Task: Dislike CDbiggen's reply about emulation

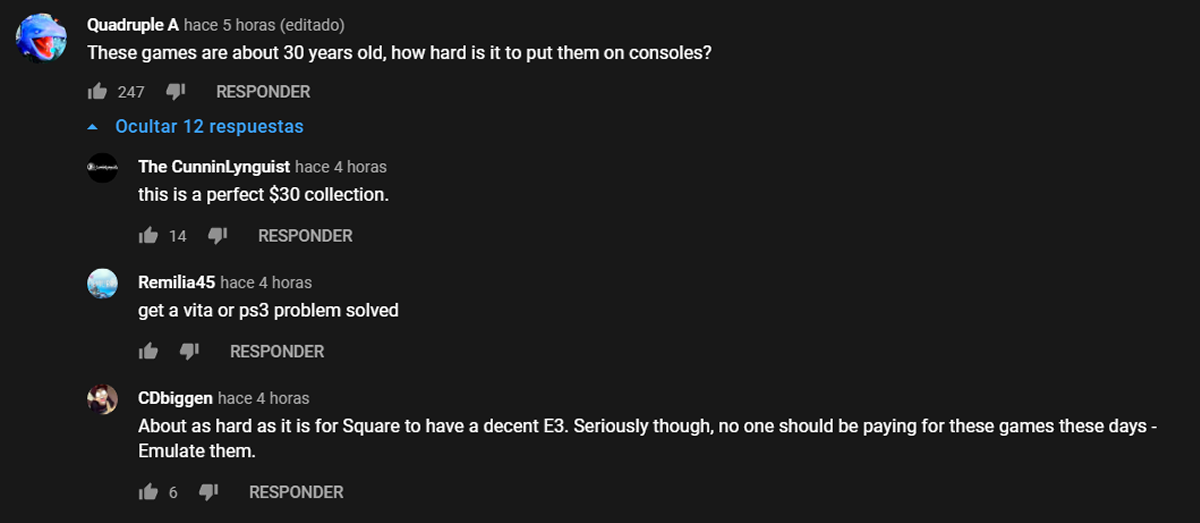Action: click(208, 492)
